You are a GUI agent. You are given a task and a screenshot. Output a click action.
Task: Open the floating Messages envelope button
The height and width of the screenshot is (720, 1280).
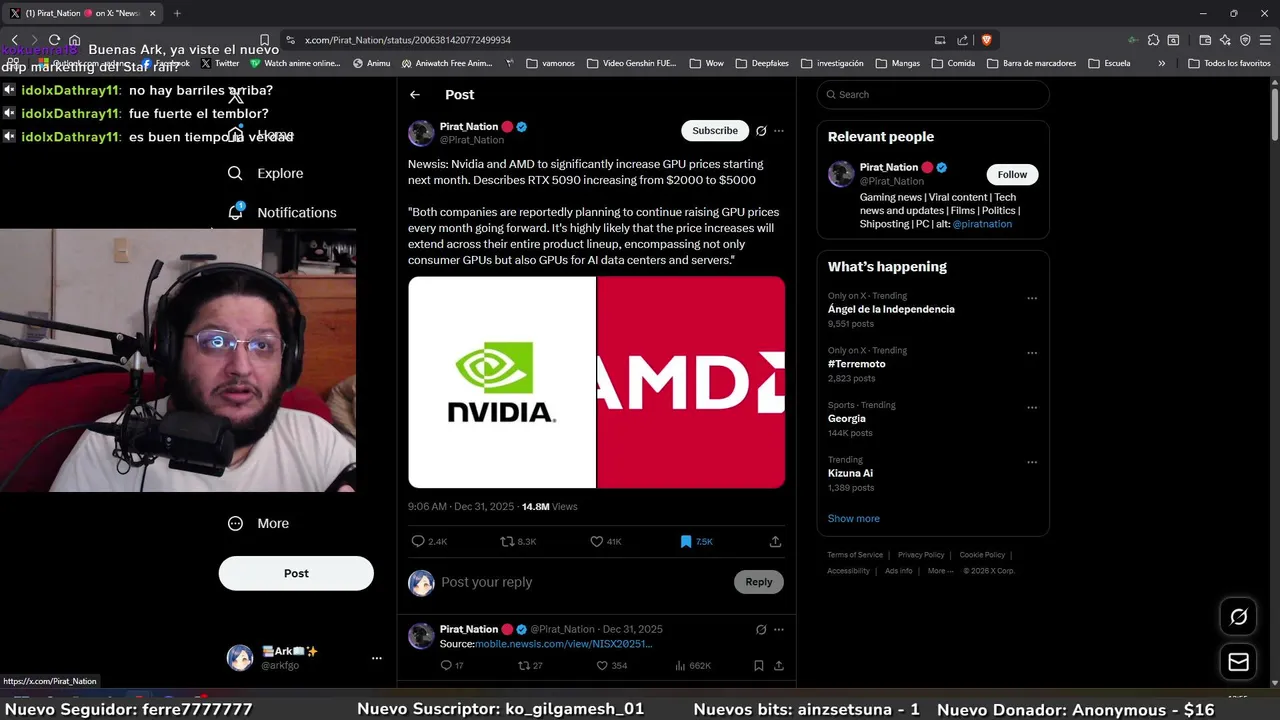1238,662
